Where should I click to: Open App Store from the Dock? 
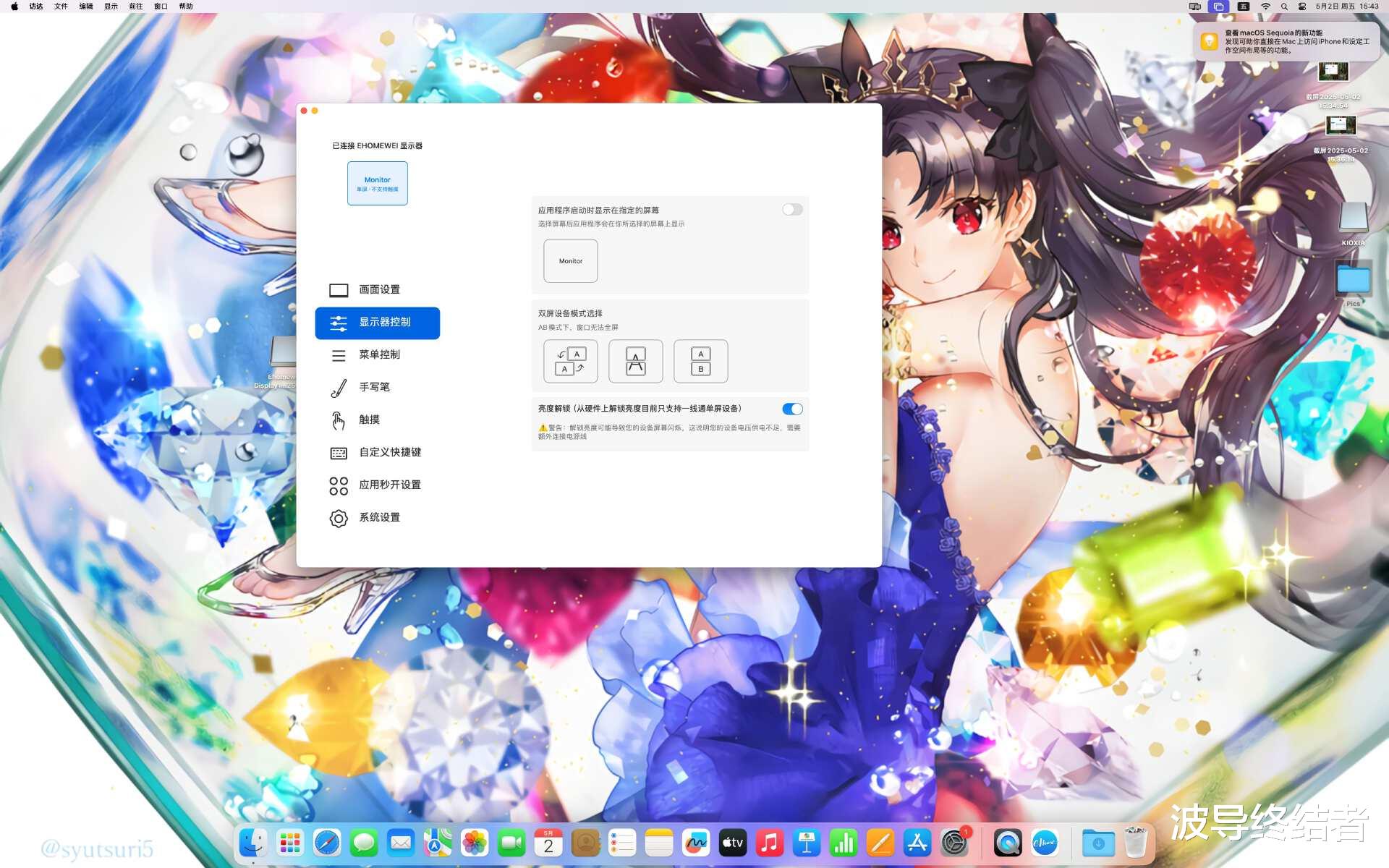click(917, 843)
